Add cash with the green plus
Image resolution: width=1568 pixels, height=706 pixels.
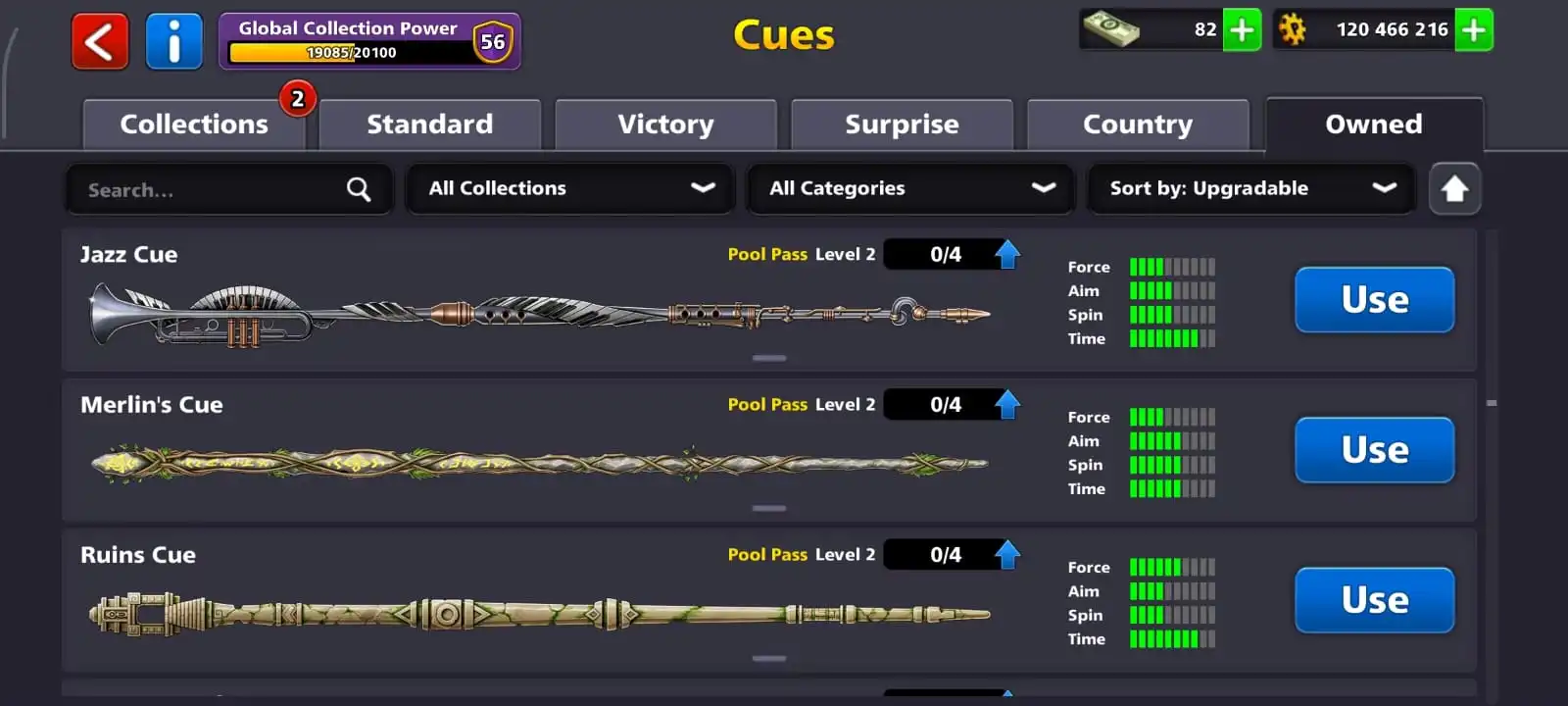click(x=1242, y=29)
